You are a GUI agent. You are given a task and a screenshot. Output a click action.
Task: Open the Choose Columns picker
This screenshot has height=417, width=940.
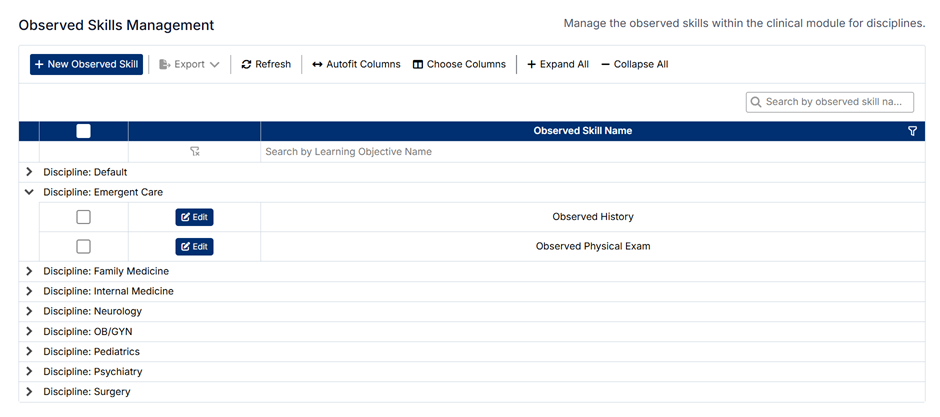click(459, 64)
